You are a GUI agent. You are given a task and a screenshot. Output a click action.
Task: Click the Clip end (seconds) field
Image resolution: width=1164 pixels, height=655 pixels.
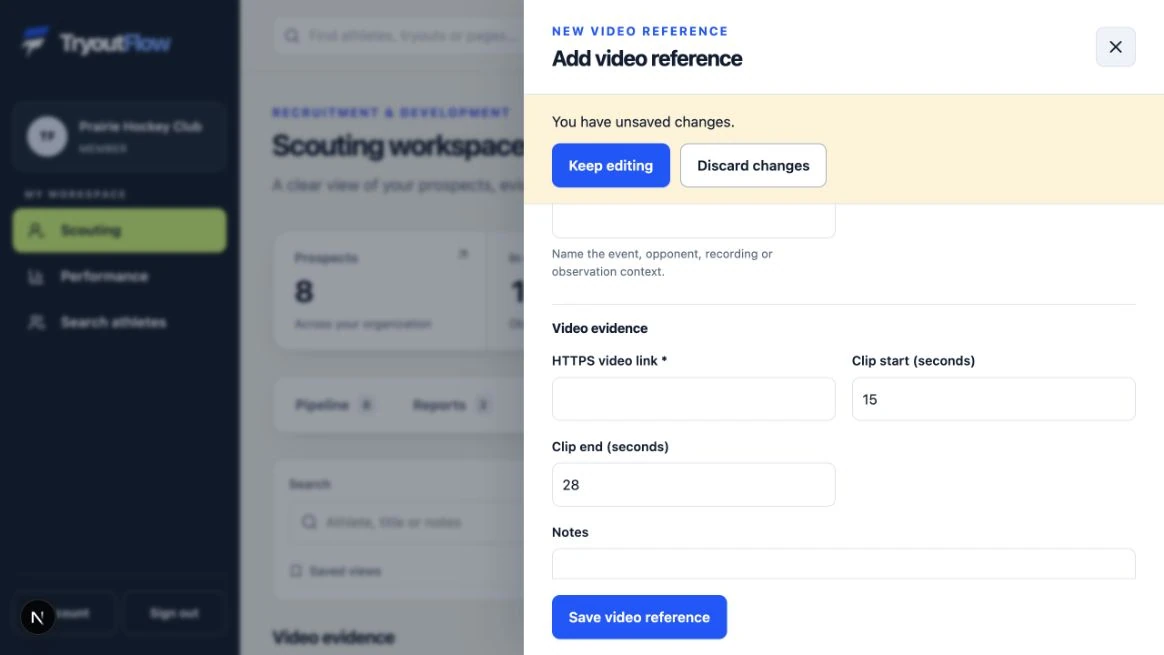[693, 485]
